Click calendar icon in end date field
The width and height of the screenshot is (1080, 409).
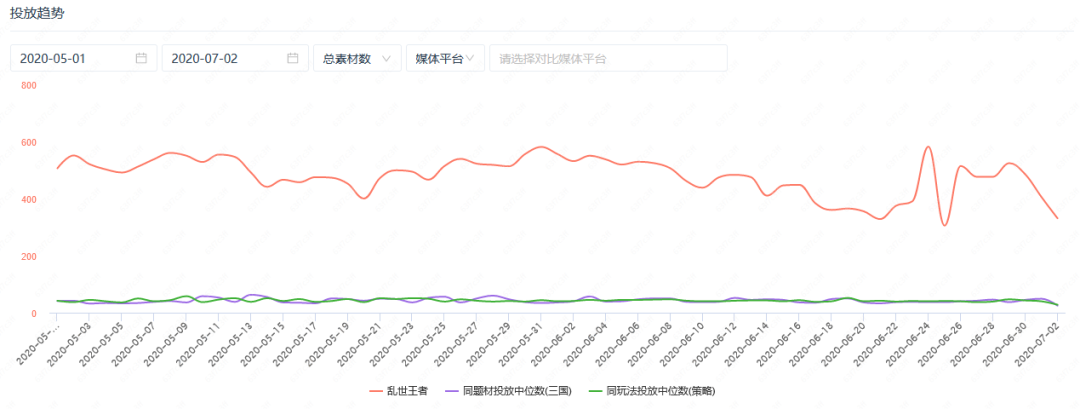point(293,58)
